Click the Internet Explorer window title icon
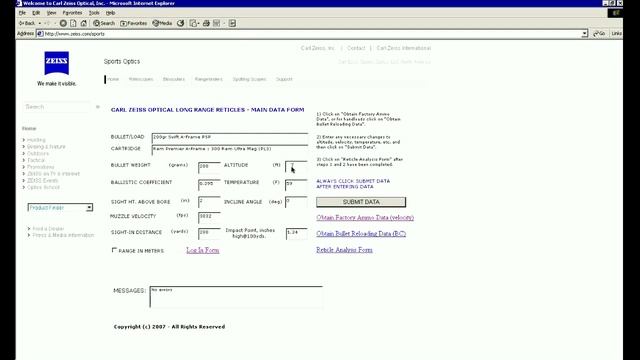 coord(19,3)
